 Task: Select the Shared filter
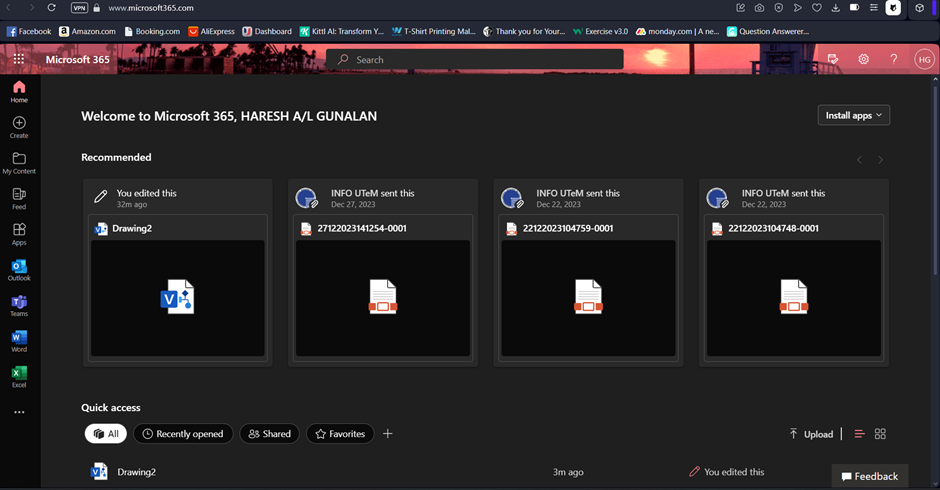[x=269, y=434]
